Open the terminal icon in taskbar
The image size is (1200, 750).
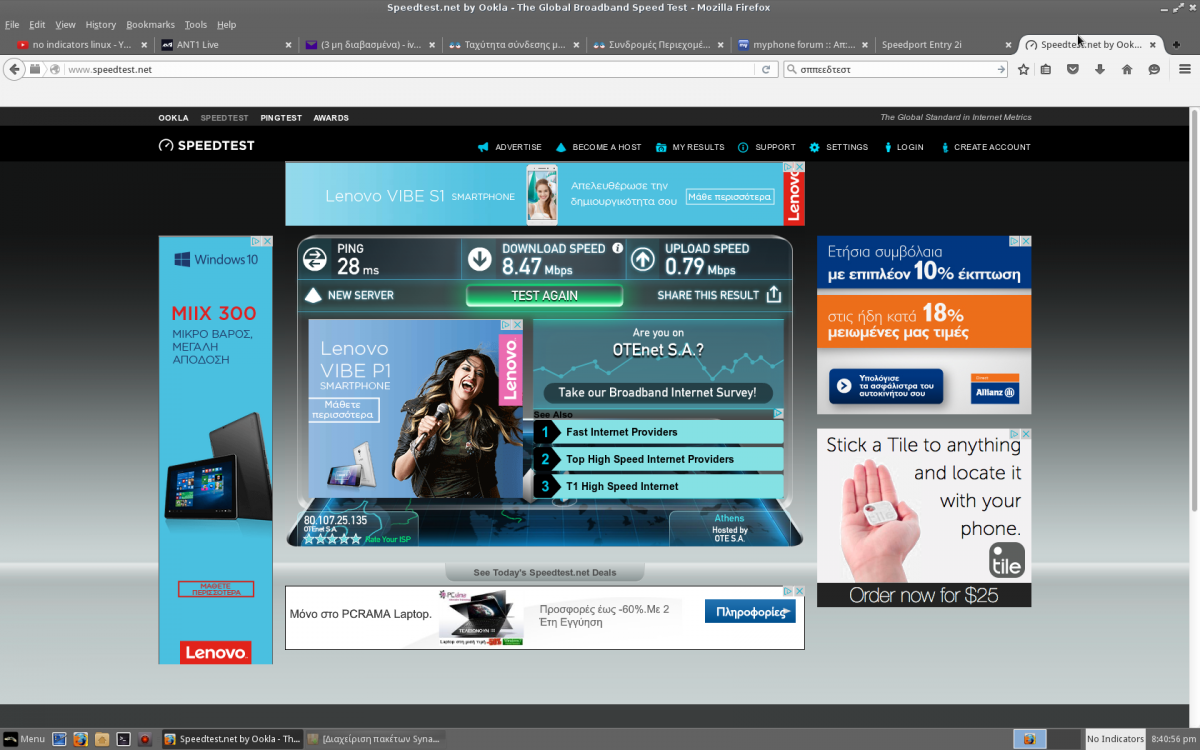click(123, 739)
